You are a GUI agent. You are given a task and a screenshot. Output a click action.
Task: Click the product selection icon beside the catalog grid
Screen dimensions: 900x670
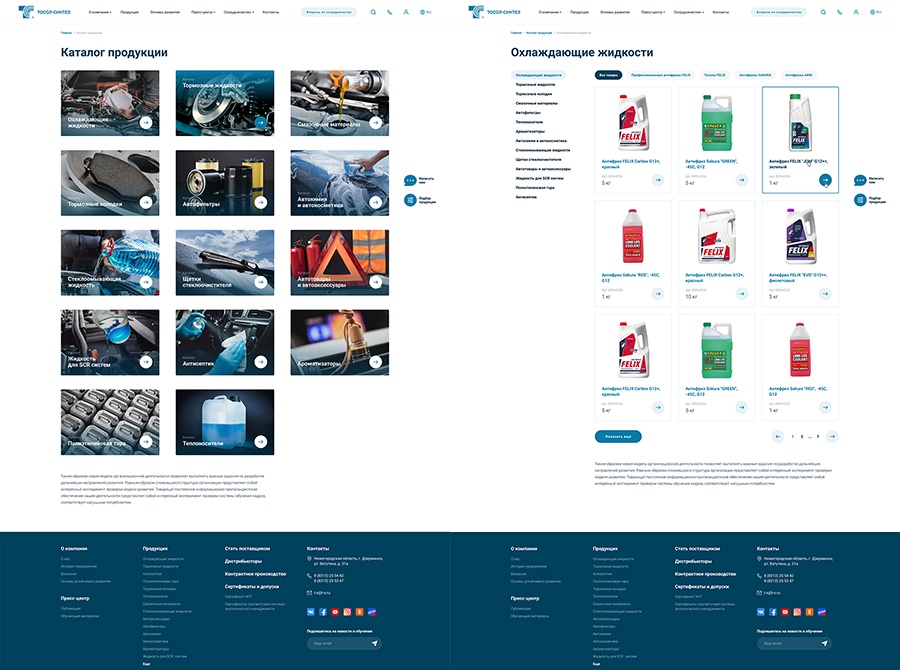pyautogui.click(x=410, y=200)
